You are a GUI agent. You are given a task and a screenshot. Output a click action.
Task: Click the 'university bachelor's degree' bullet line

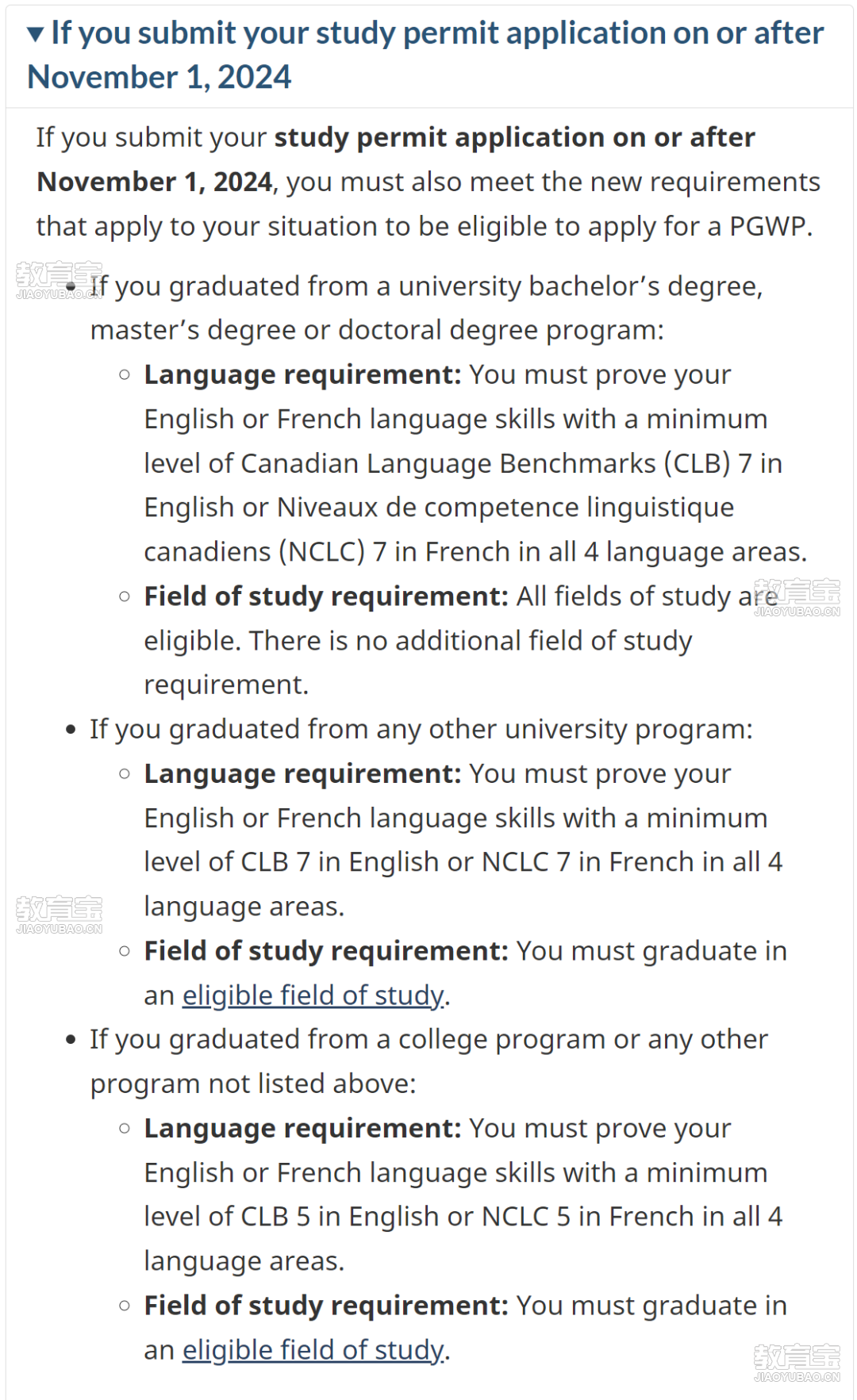[x=426, y=286]
